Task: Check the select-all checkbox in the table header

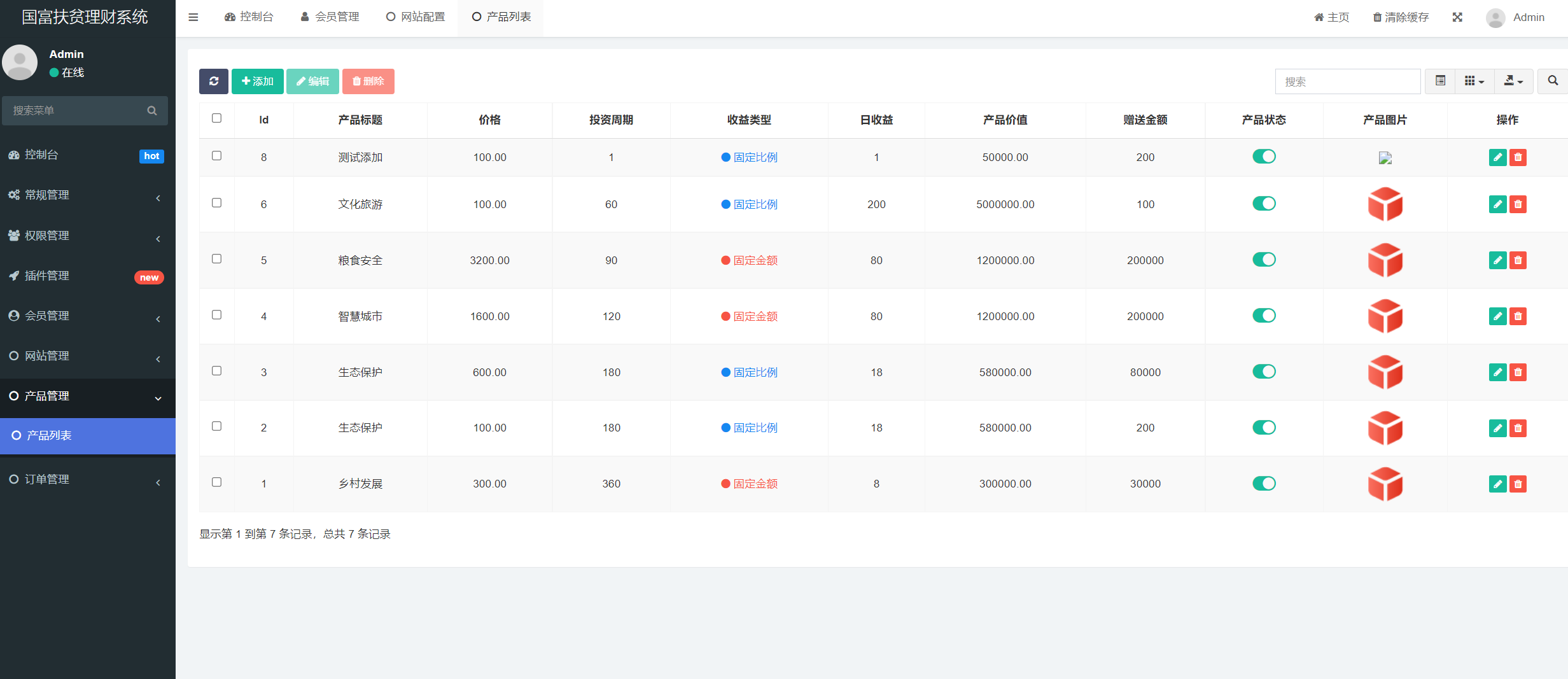Action: click(216, 118)
